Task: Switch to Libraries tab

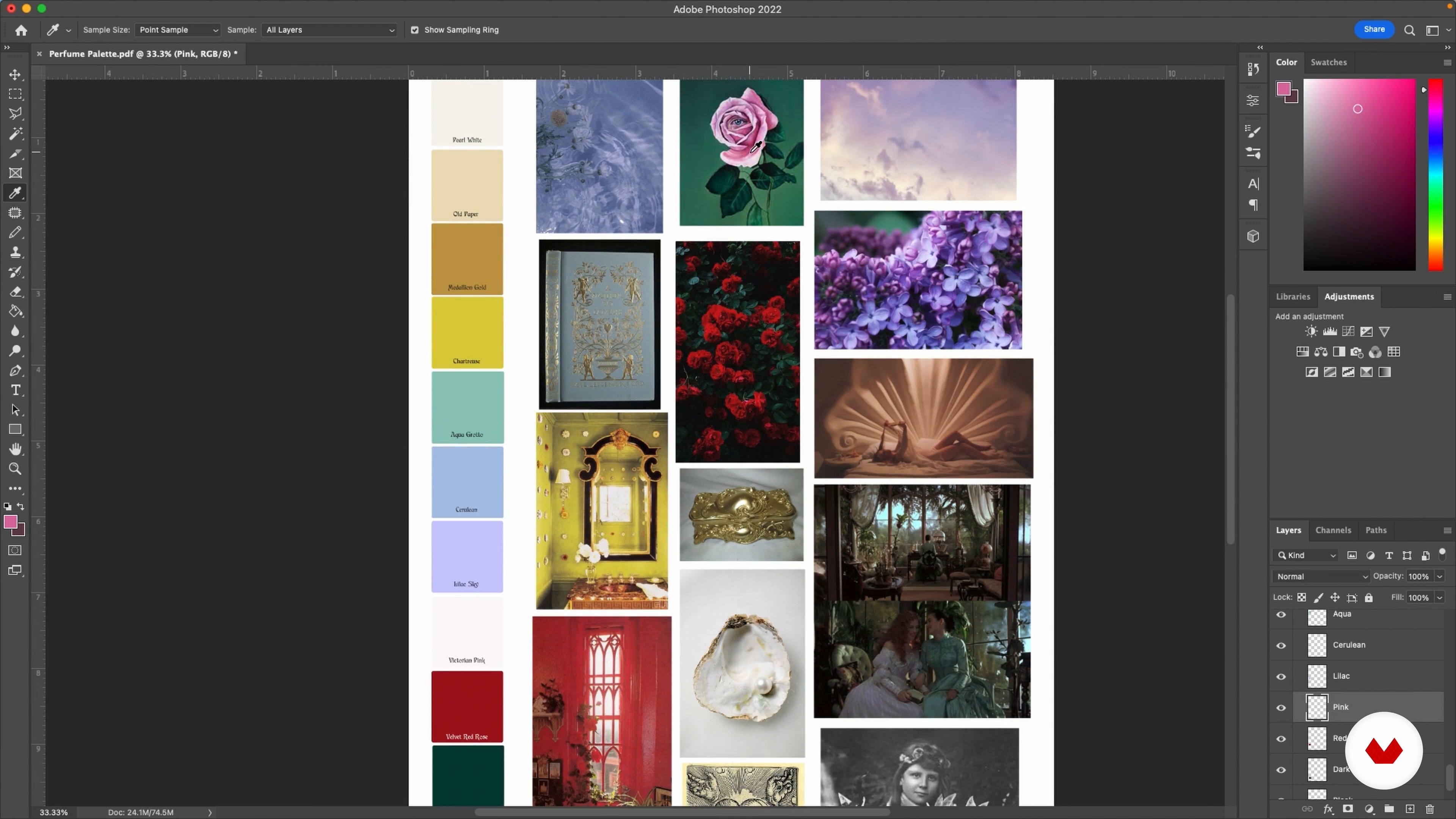Action: click(x=1293, y=296)
